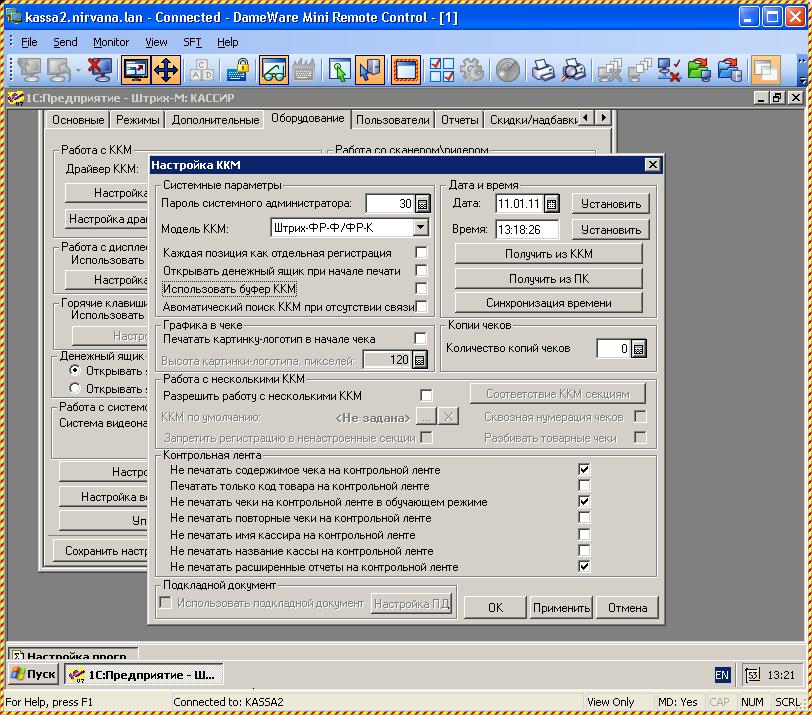Click Получить из ККМ button
This screenshot has width=812, height=715.
point(548,254)
